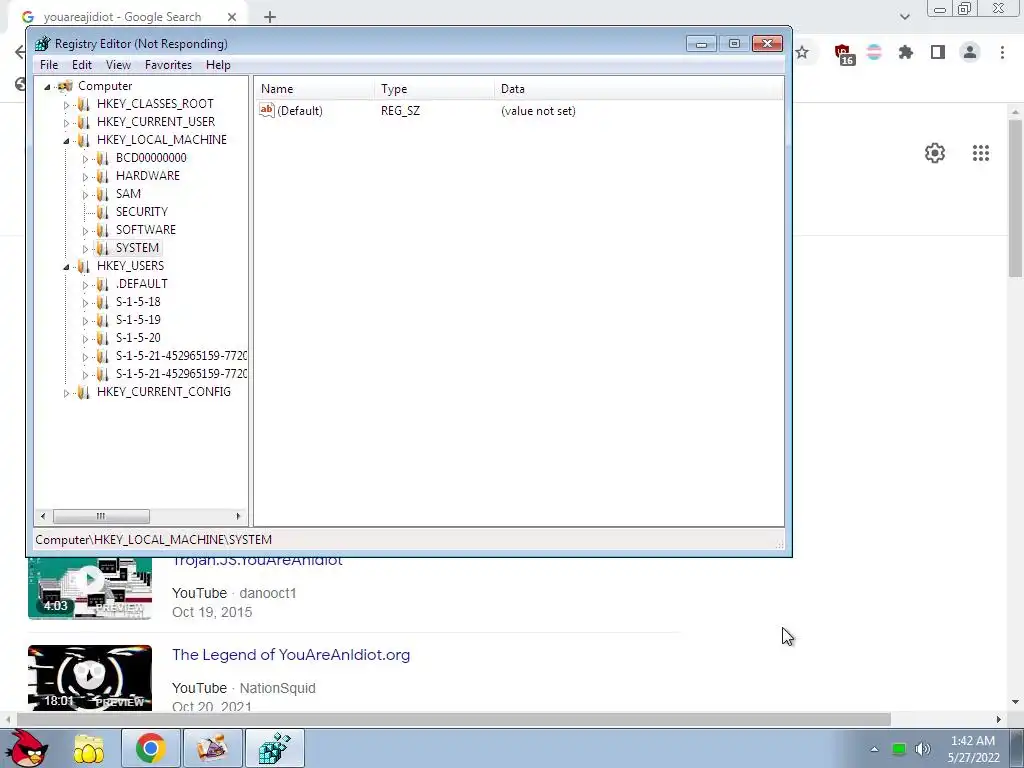Click the tree pane scroll left arrow

[43, 517]
